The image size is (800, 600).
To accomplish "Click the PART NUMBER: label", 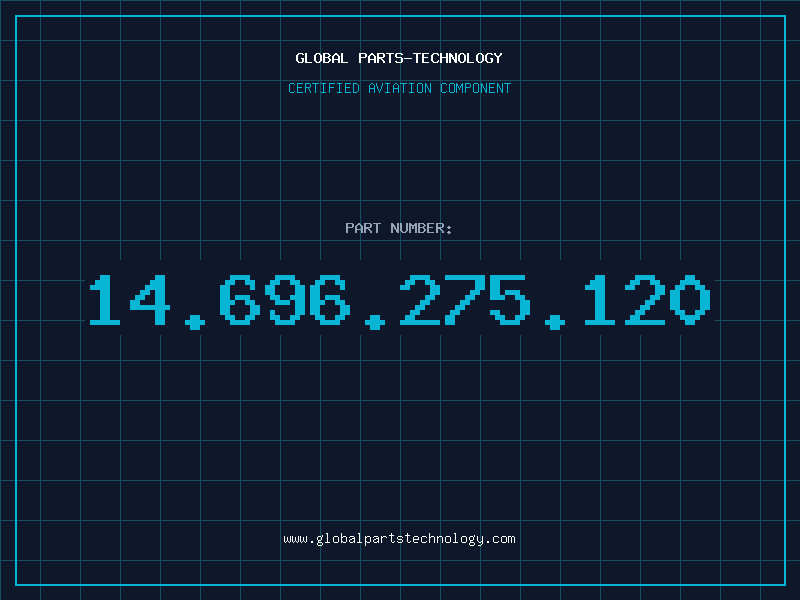I will pyautogui.click(x=398, y=228).
